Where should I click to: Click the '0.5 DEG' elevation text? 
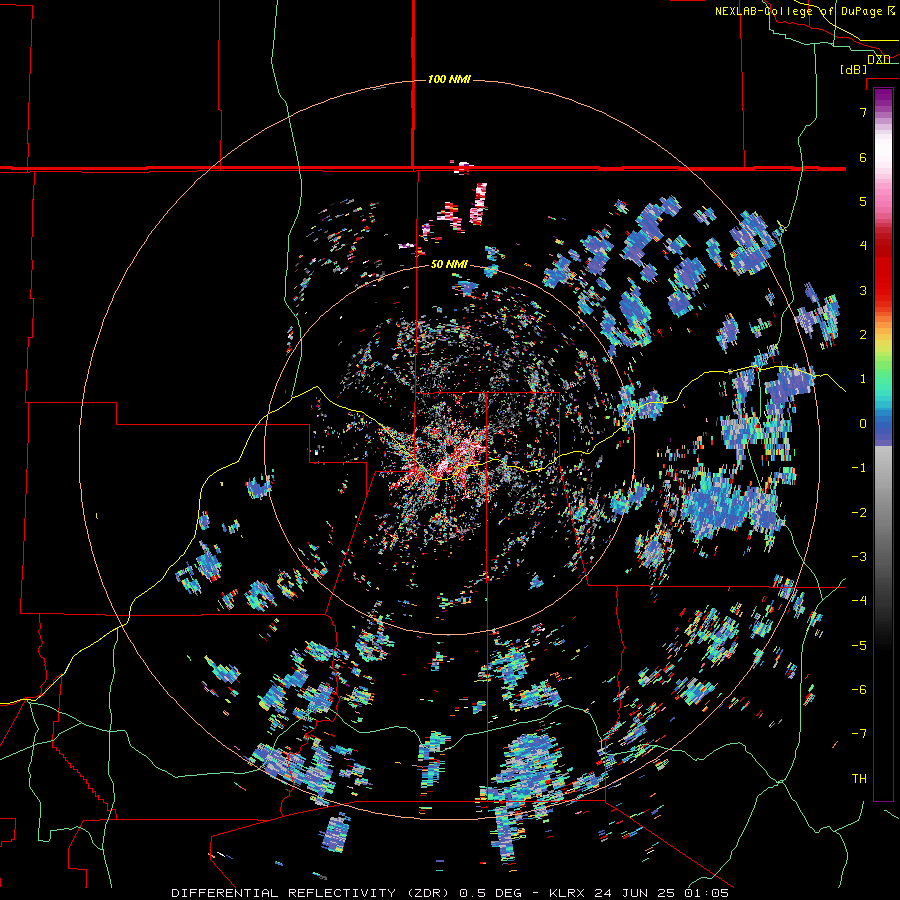491,893
